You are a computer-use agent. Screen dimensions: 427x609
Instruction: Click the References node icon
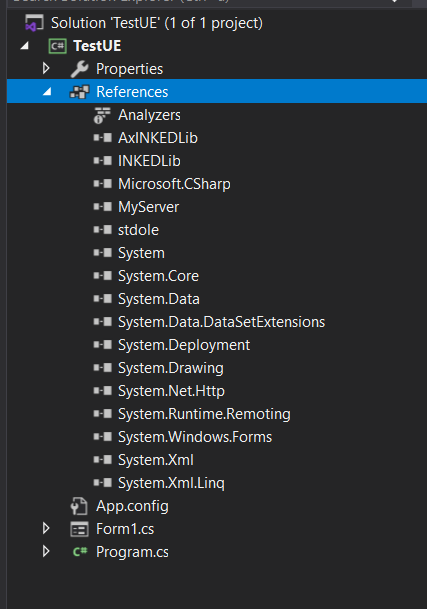point(79,92)
